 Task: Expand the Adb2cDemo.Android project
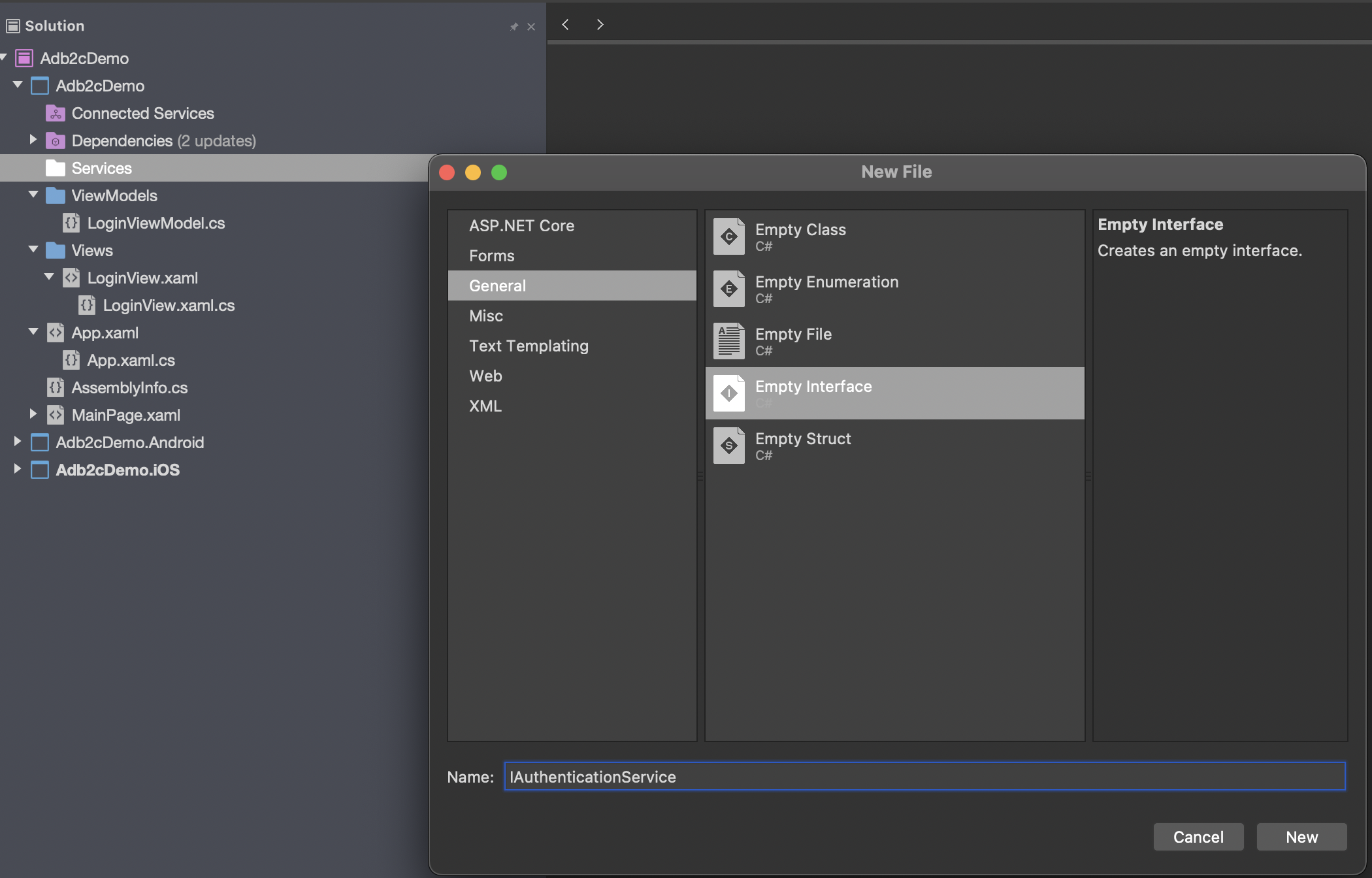(17, 442)
